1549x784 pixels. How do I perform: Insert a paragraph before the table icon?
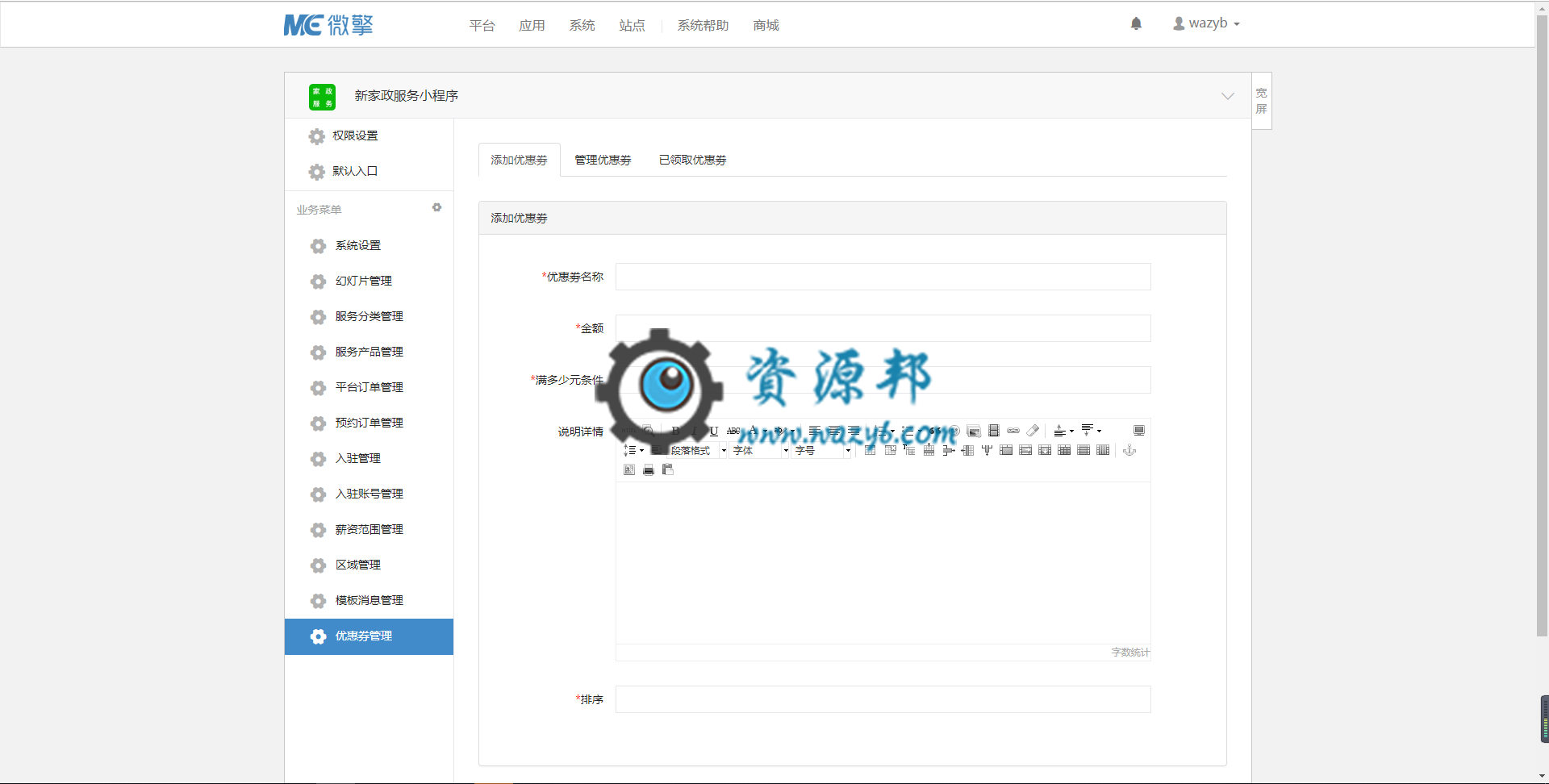909,450
